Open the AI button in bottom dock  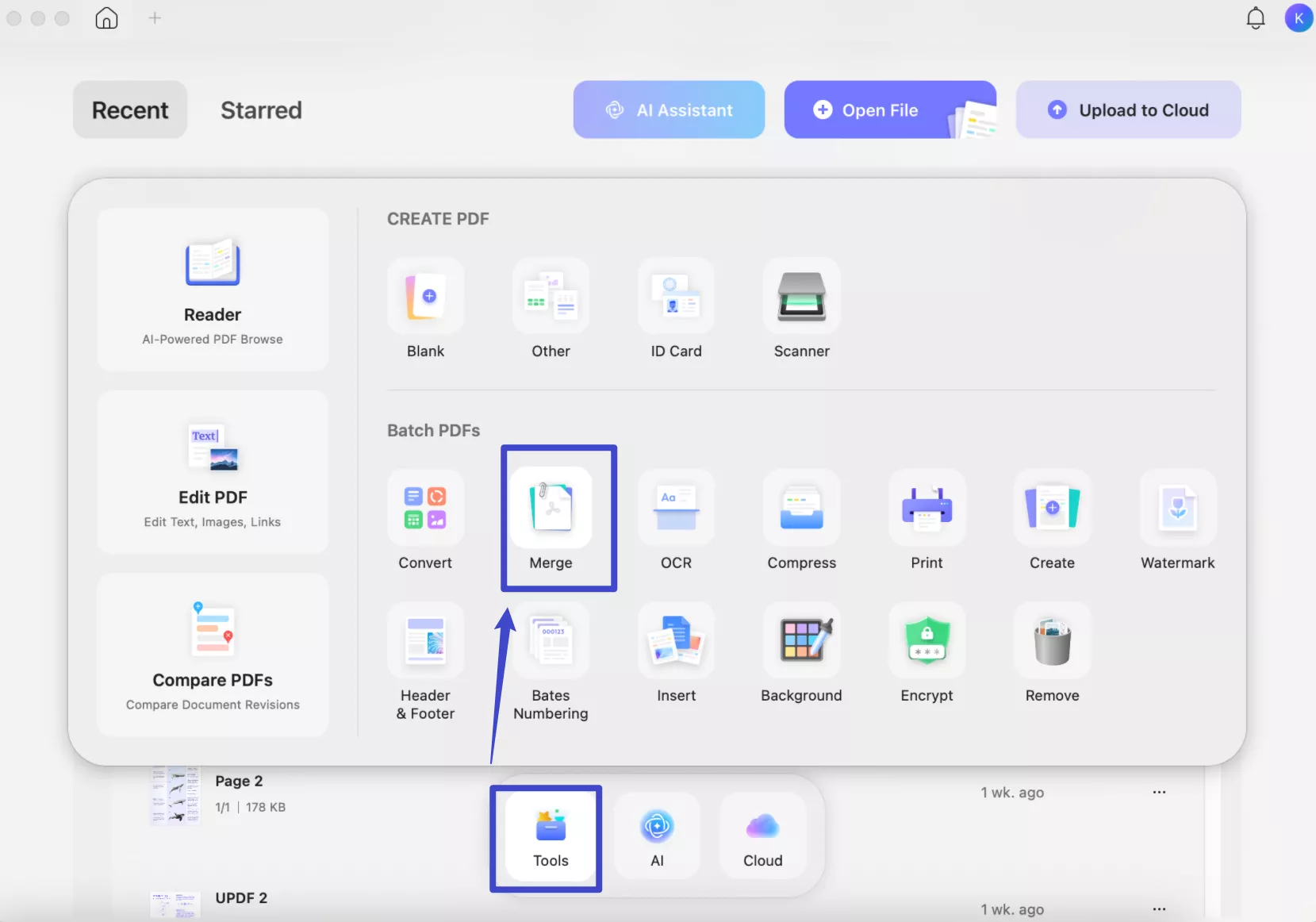(x=657, y=837)
